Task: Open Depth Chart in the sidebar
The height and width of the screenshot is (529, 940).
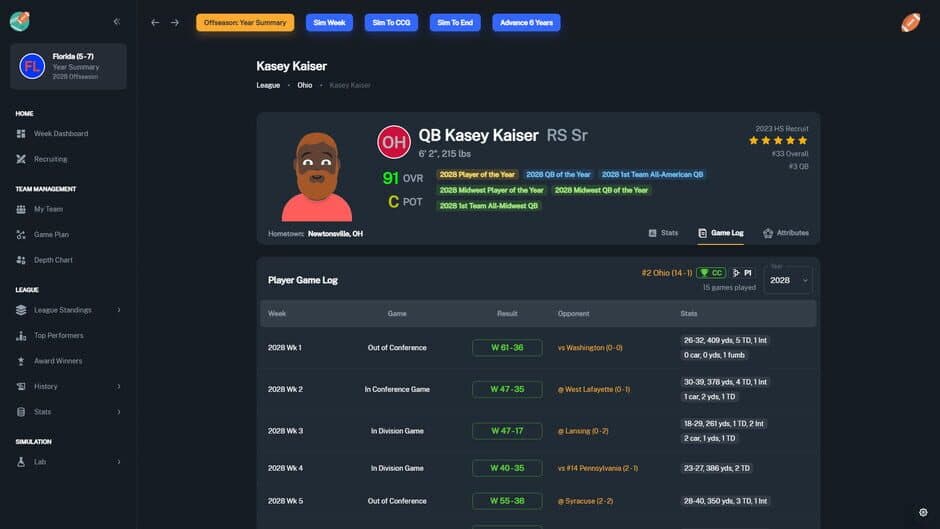Action: (53, 260)
